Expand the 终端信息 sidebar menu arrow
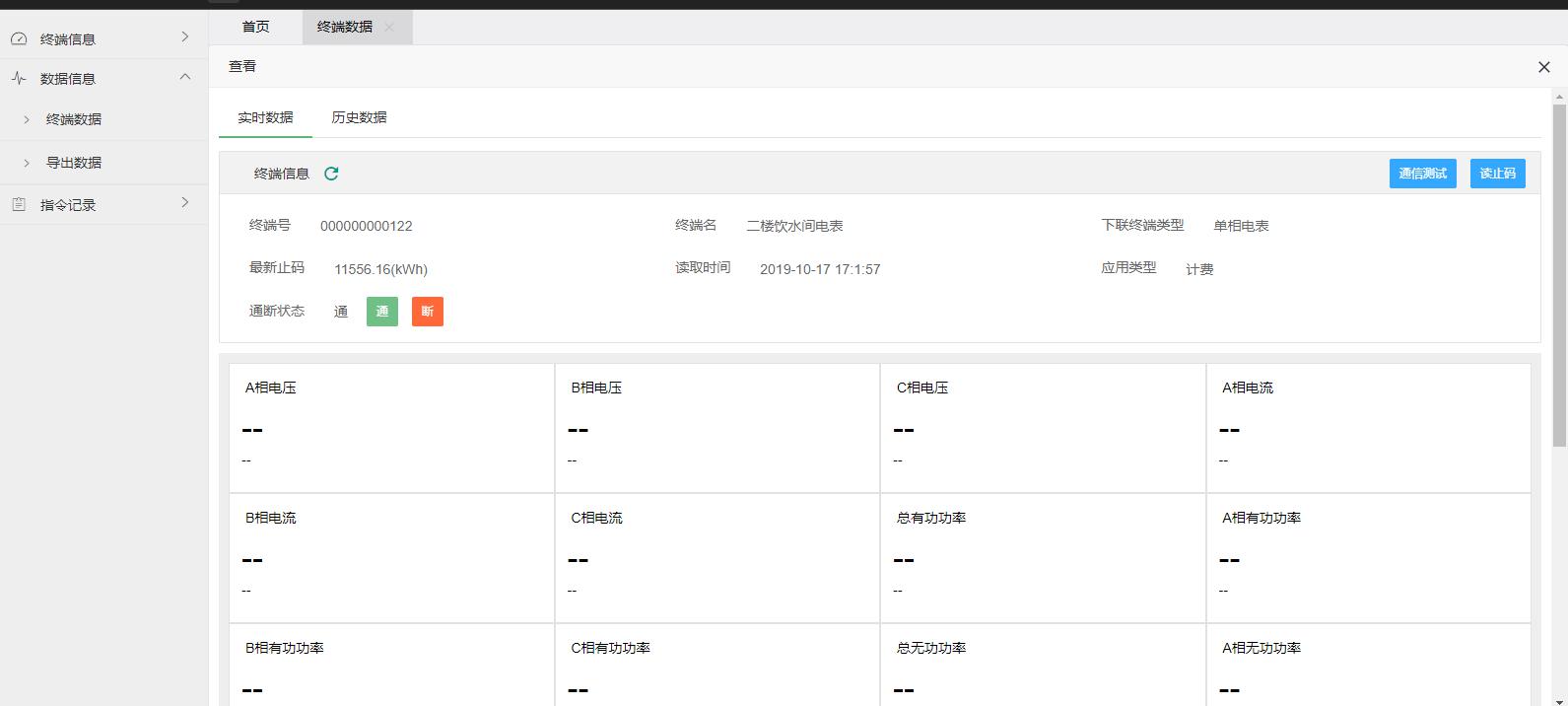 (184, 36)
